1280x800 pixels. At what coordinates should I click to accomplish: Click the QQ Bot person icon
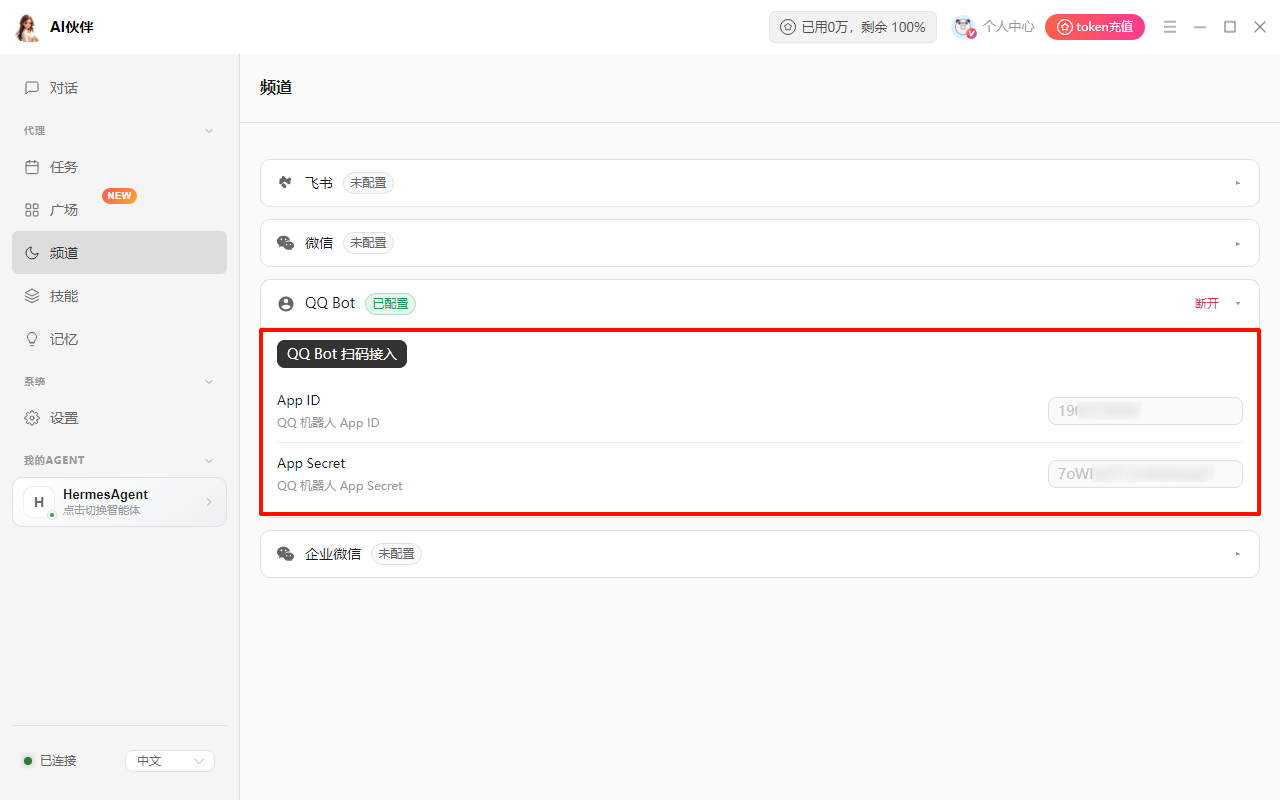pyautogui.click(x=286, y=304)
